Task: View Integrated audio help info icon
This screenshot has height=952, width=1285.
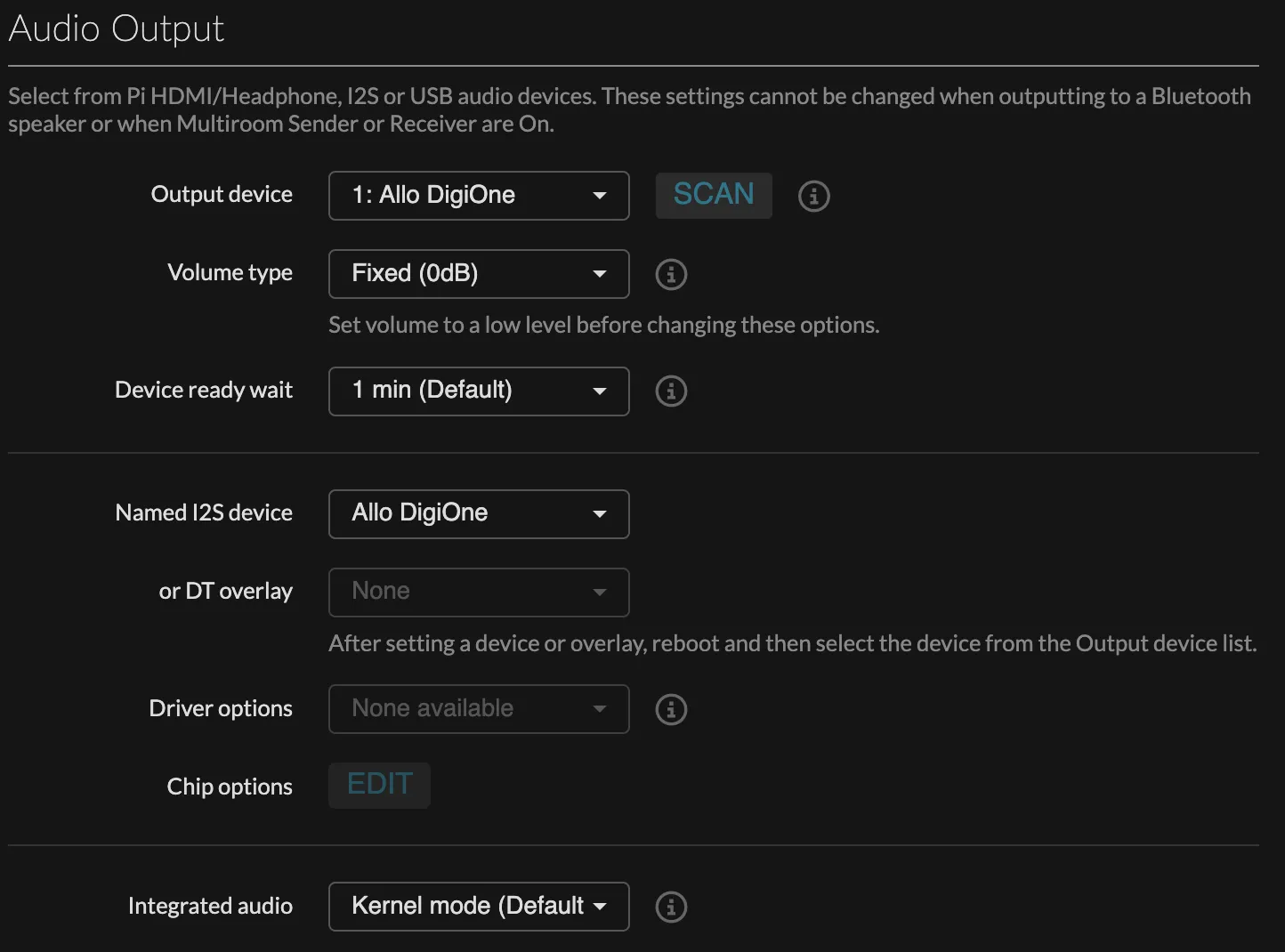Action: pos(671,907)
